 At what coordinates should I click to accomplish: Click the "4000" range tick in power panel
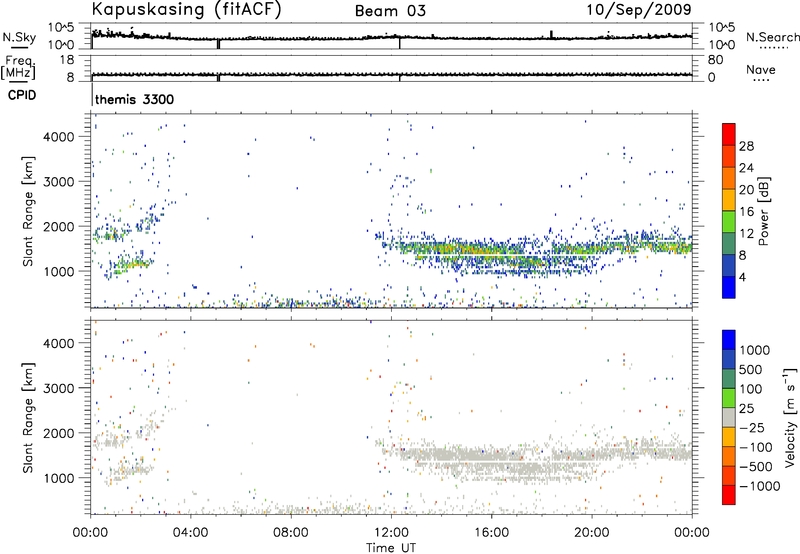(x=59, y=137)
